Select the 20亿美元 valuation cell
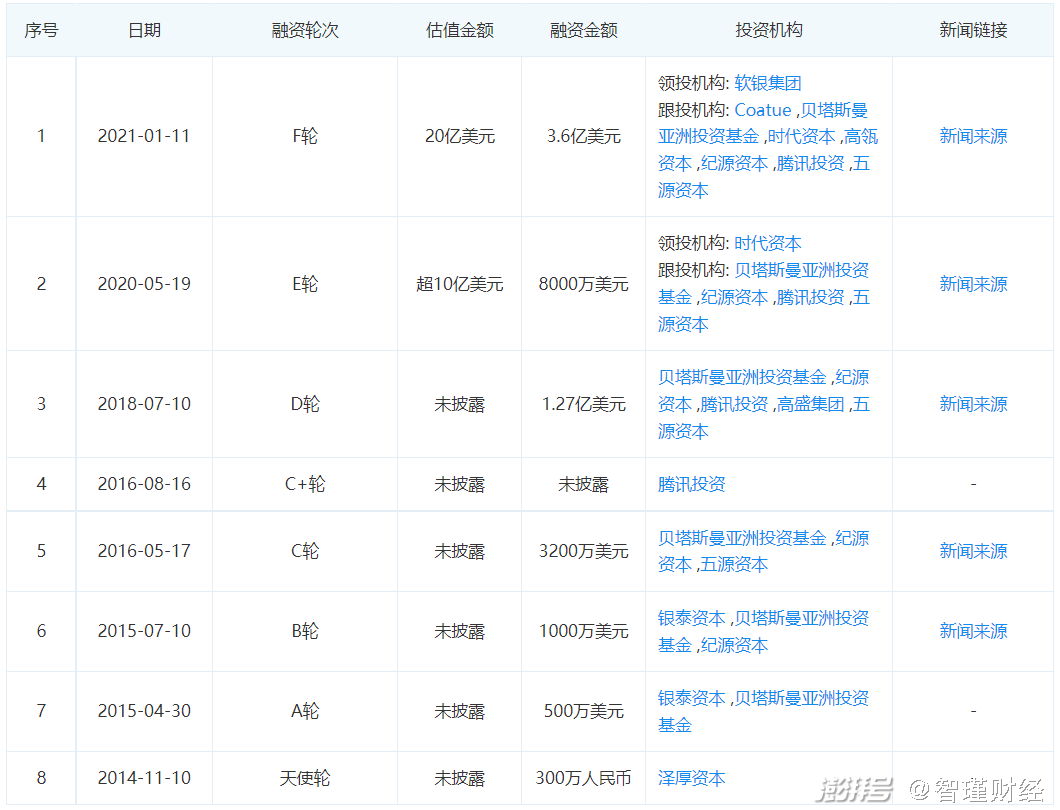Image resolution: width=1060 pixels, height=810 pixels. coord(459,136)
